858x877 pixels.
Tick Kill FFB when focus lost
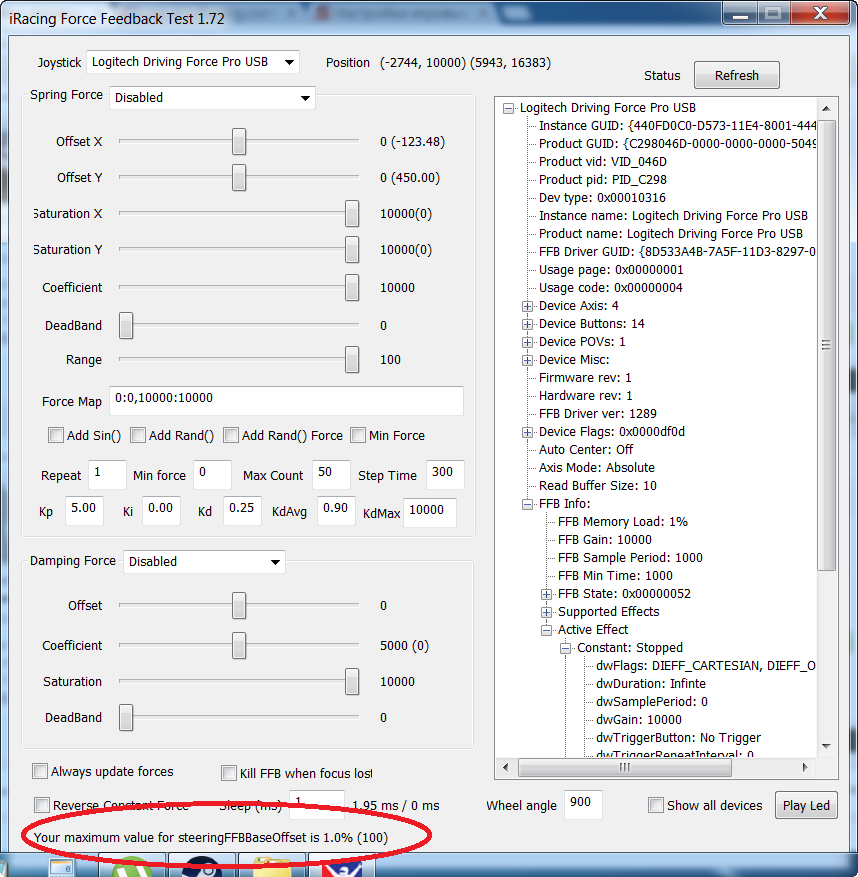(229, 773)
